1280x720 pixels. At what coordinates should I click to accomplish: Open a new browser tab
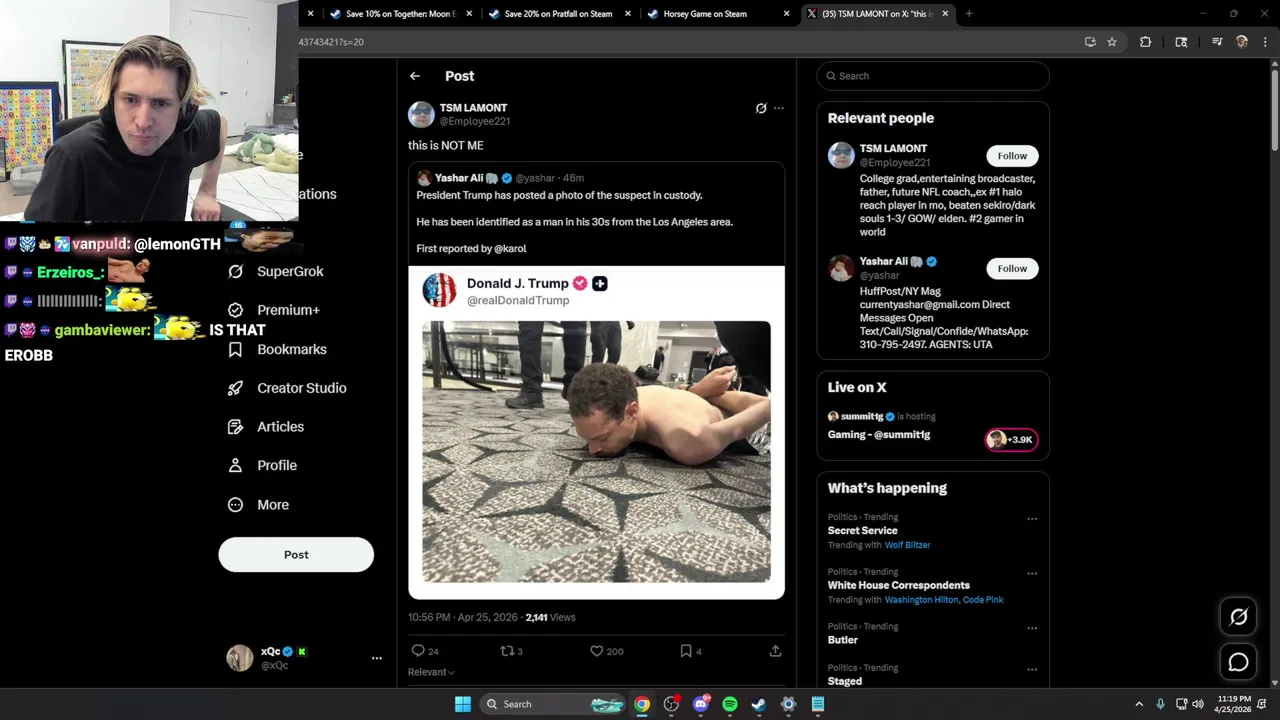[969, 14]
